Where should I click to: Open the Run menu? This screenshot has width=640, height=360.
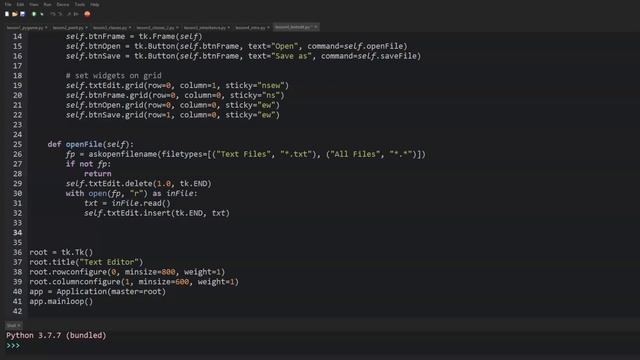tap(47, 4)
